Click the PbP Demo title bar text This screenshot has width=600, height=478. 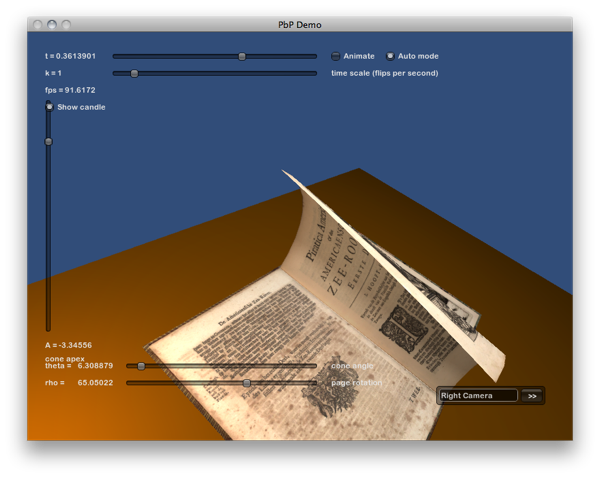[x=300, y=25]
